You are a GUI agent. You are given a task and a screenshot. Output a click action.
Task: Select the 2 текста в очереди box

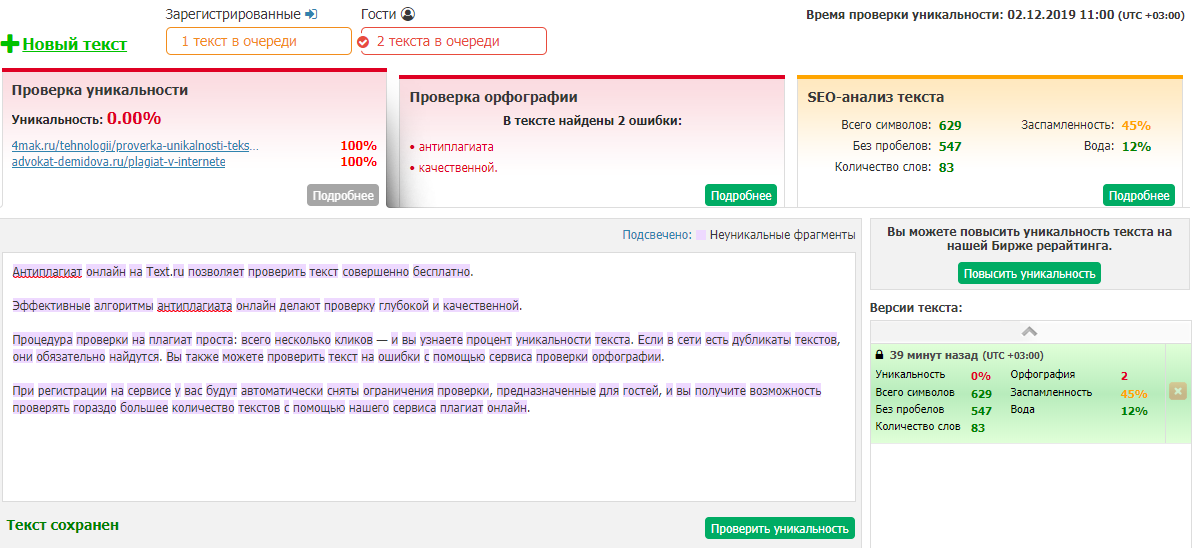point(453,41)
